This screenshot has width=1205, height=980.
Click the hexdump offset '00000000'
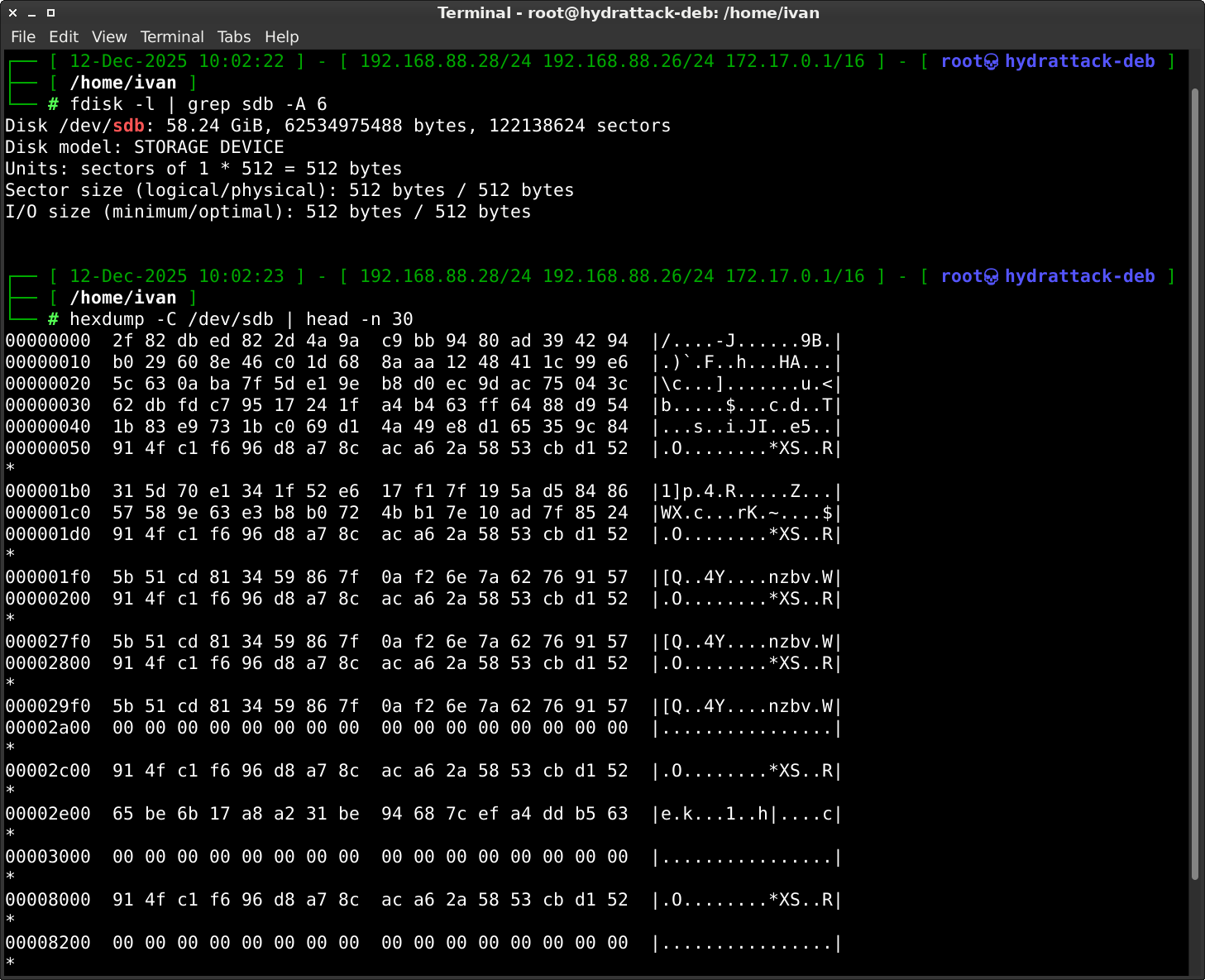pos(48,341)
